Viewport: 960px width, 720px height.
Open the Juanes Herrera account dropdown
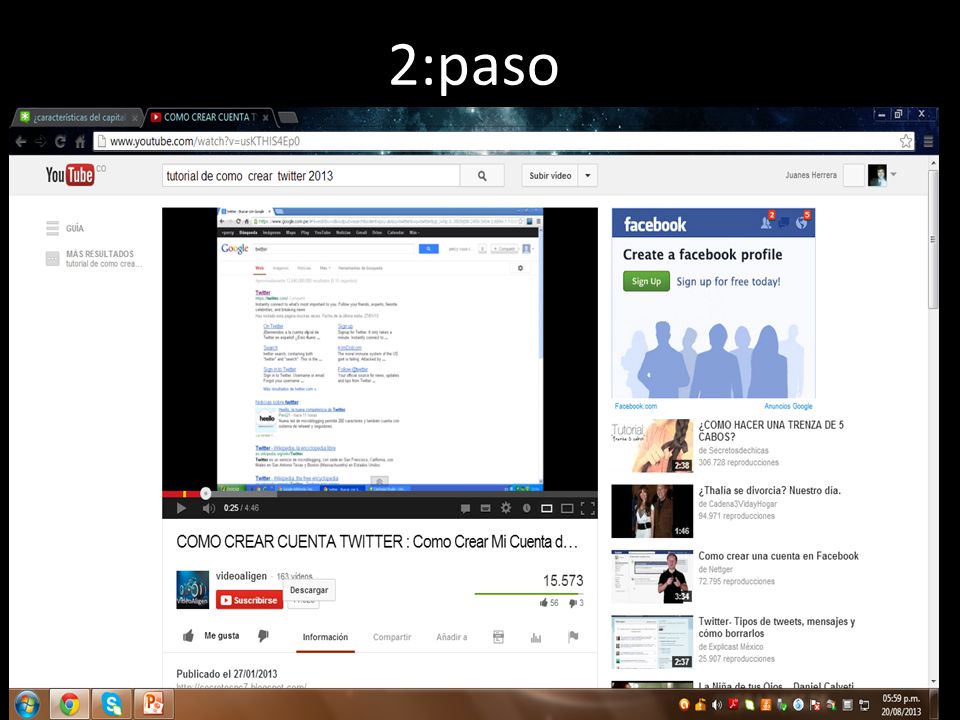coord(894,174)
